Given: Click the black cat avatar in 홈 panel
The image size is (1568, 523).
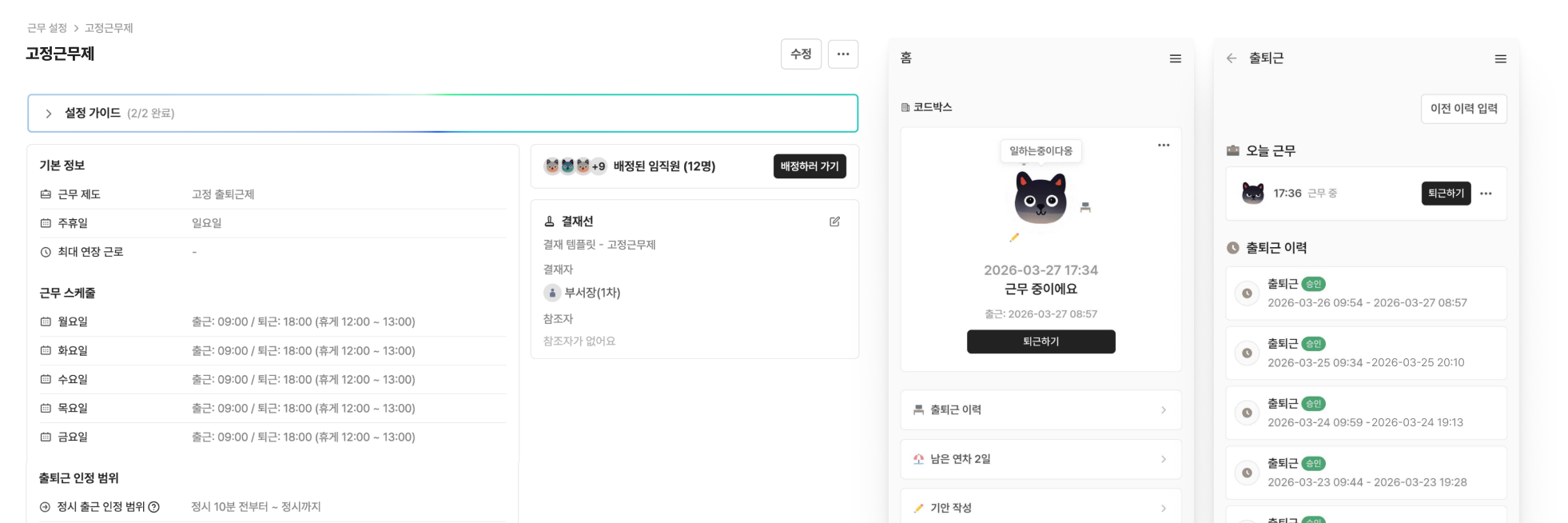Looking at the screenshot, I should pos(1041,198).
